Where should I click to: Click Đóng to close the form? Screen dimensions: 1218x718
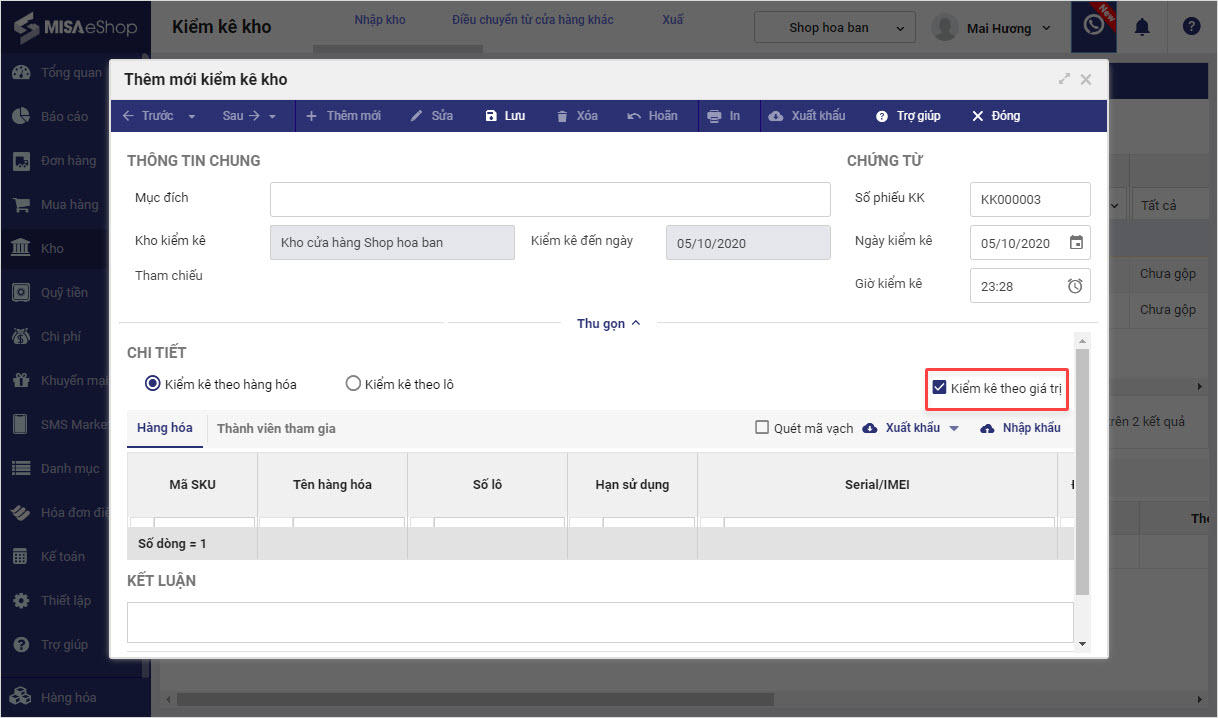(x=996, y=116)
